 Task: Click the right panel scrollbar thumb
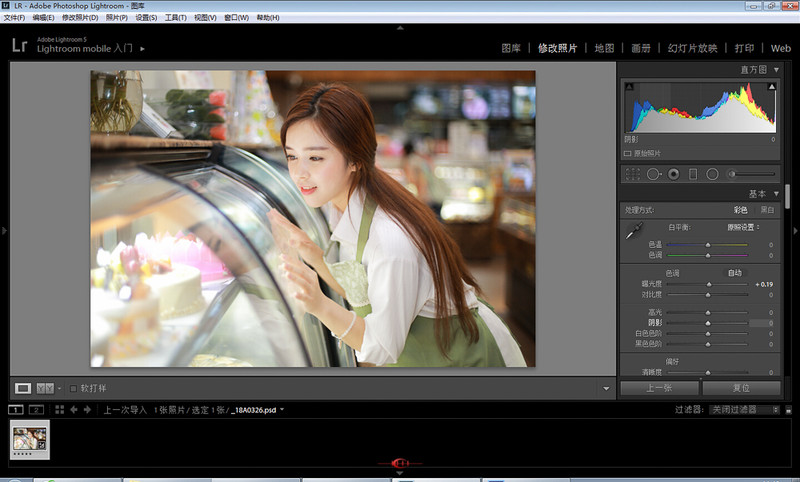point(787,196)
